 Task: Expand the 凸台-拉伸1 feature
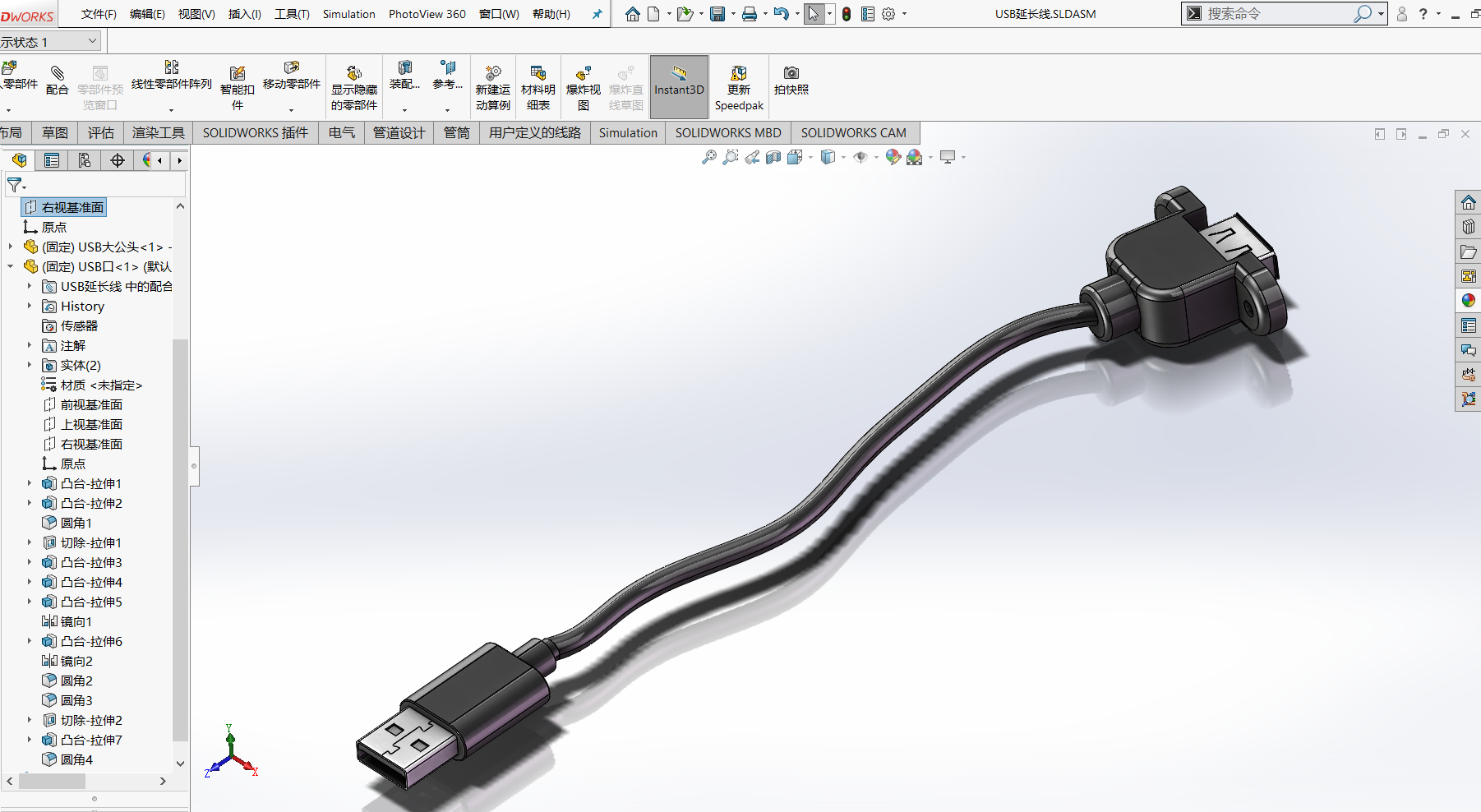click(x=29, y=483)
